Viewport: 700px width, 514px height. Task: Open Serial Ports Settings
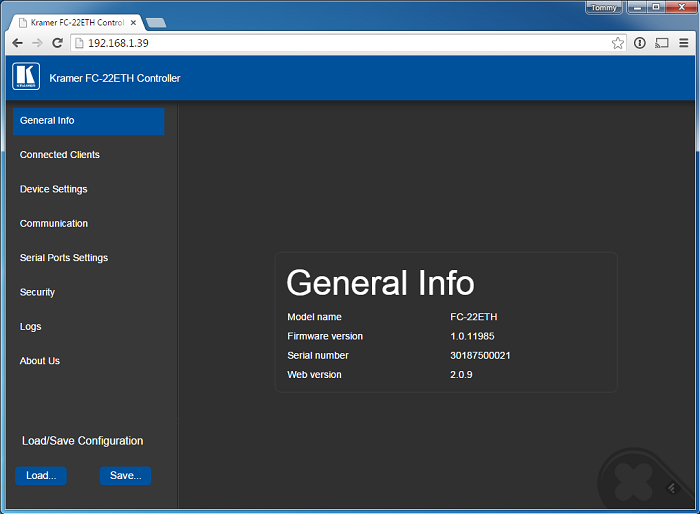click(x=64, y=258)
